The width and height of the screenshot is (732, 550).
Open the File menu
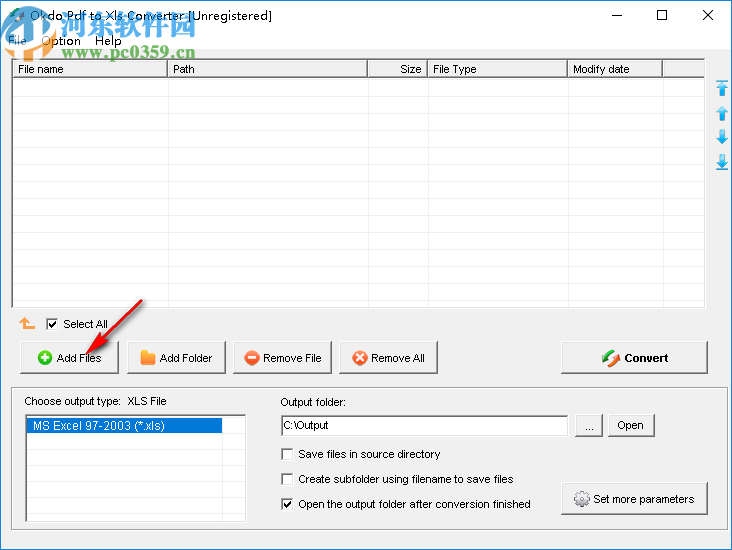[17, 41]
